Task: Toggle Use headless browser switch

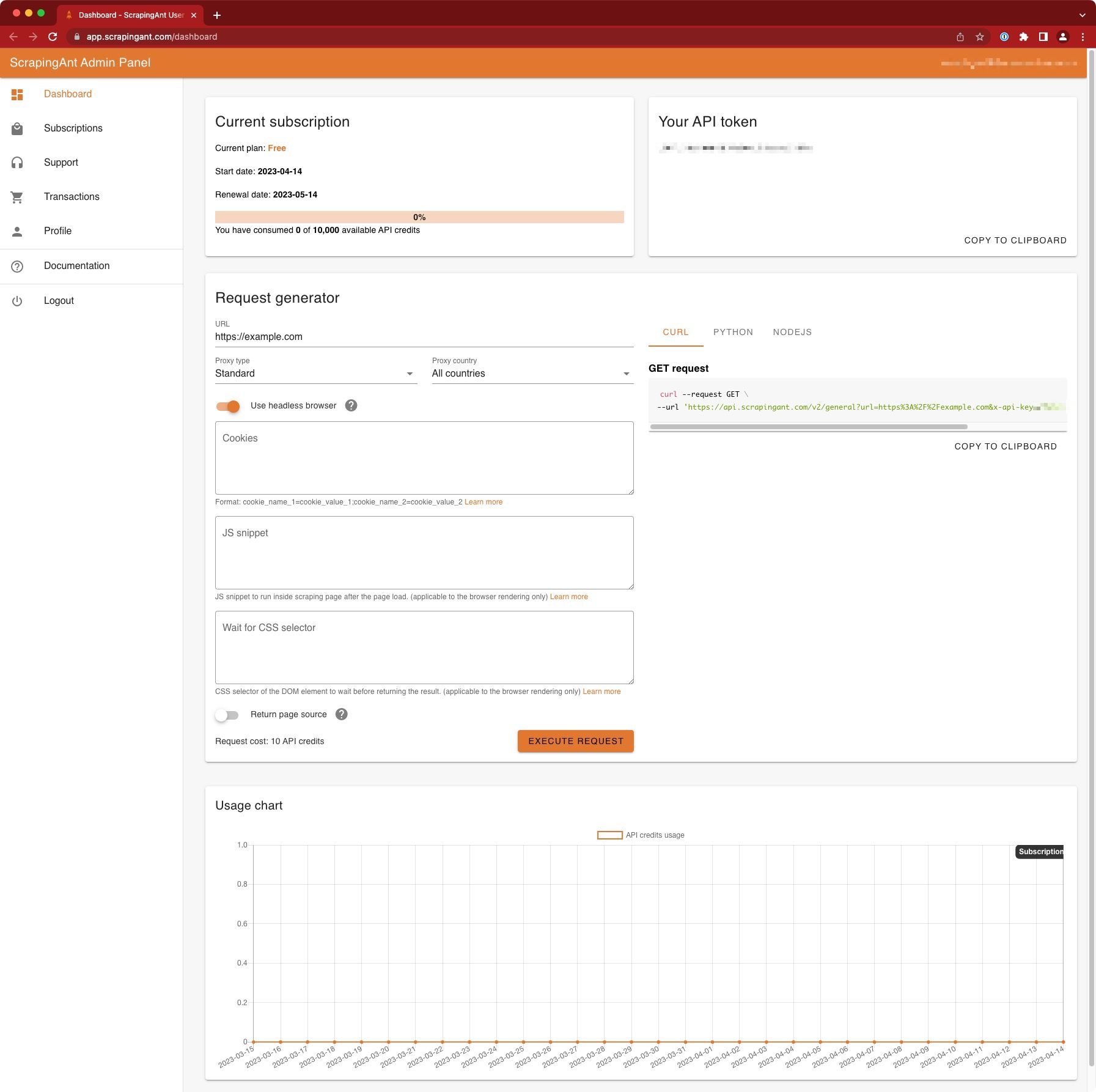Action: click(228, 406)
